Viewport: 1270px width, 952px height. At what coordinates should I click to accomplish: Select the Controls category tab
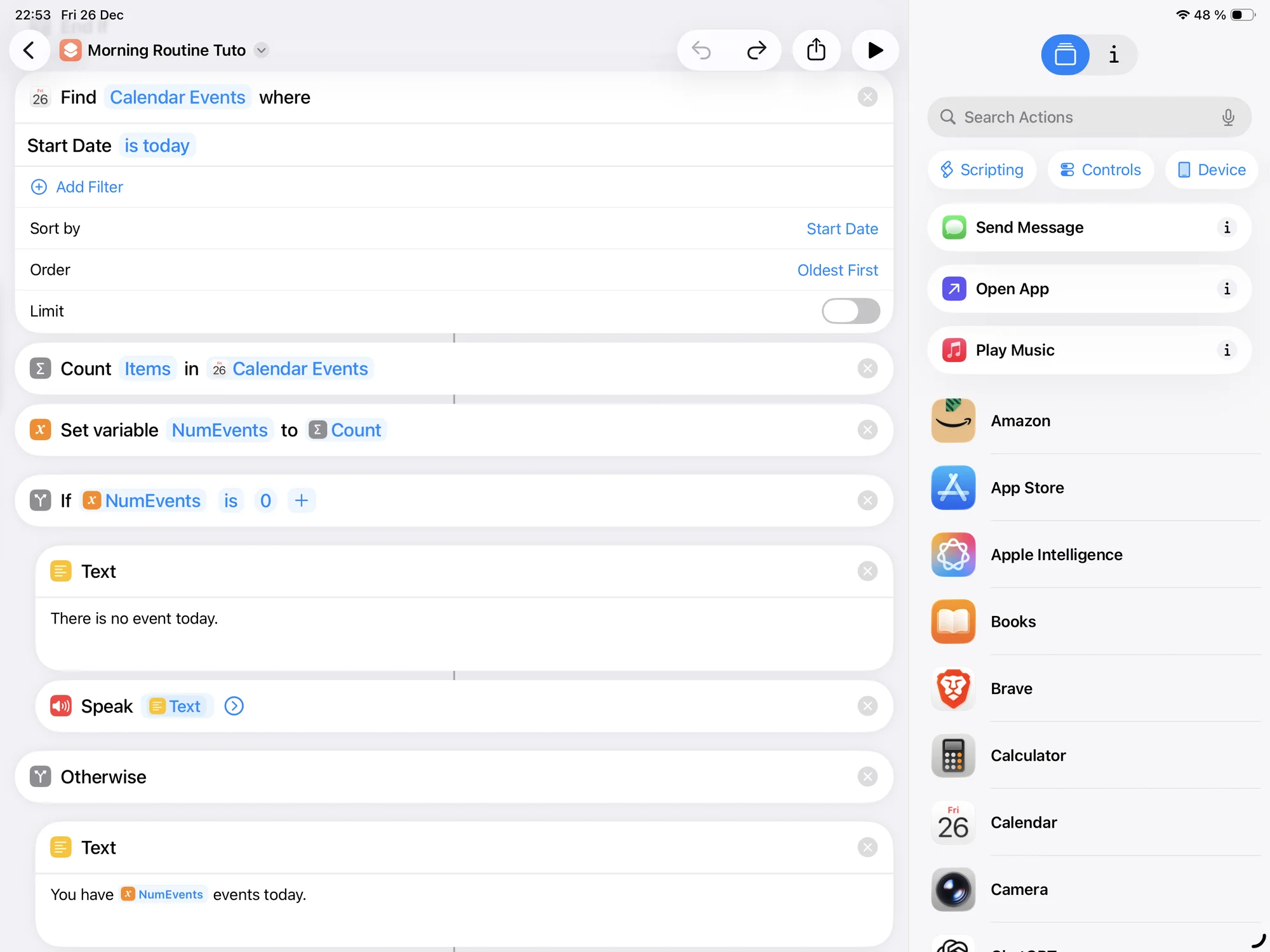click(1100, 170)
